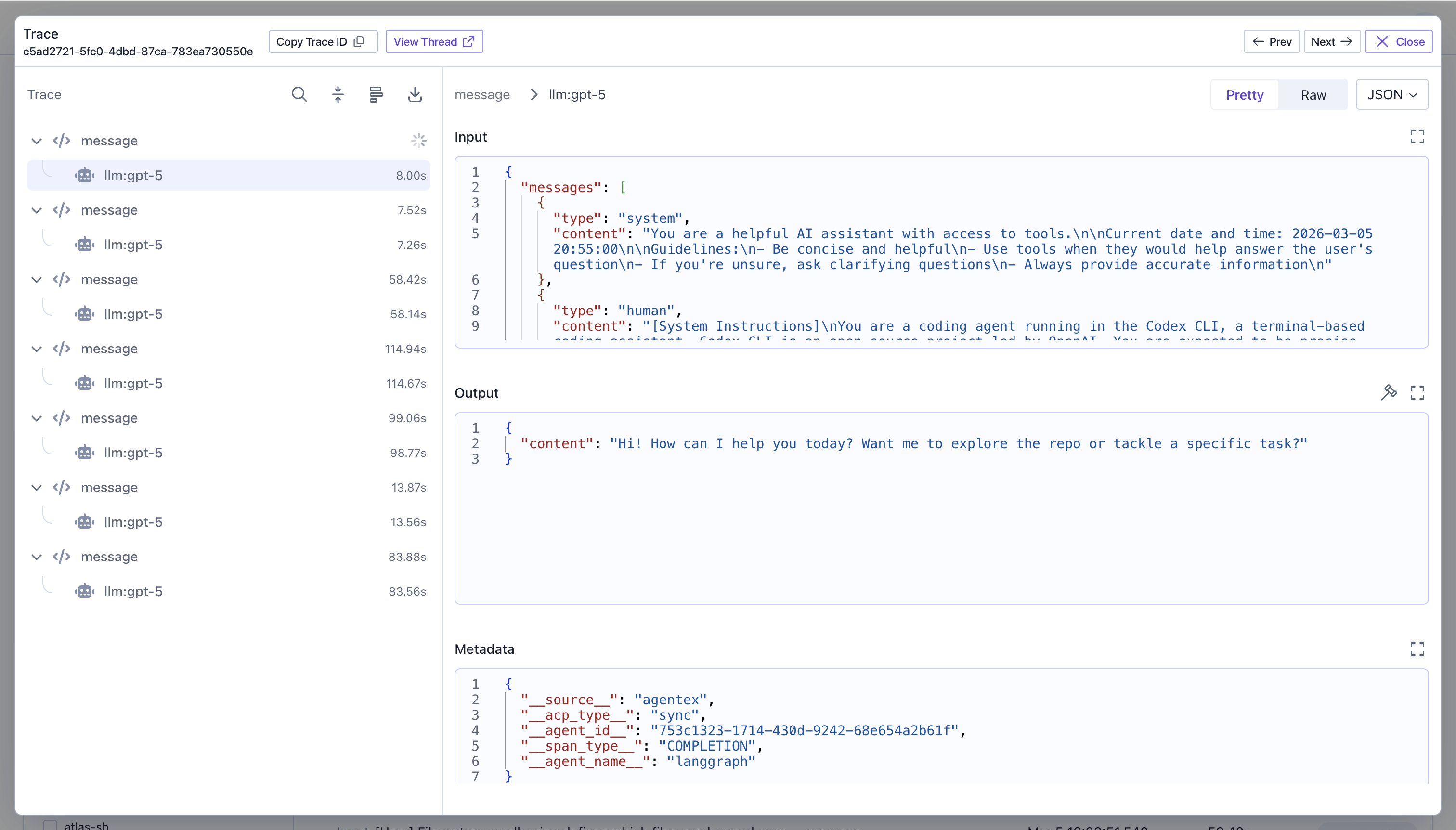
Task: Click robot icon of the 7.26s llm:gpt-5 row
Action: (x=85, y=245)
